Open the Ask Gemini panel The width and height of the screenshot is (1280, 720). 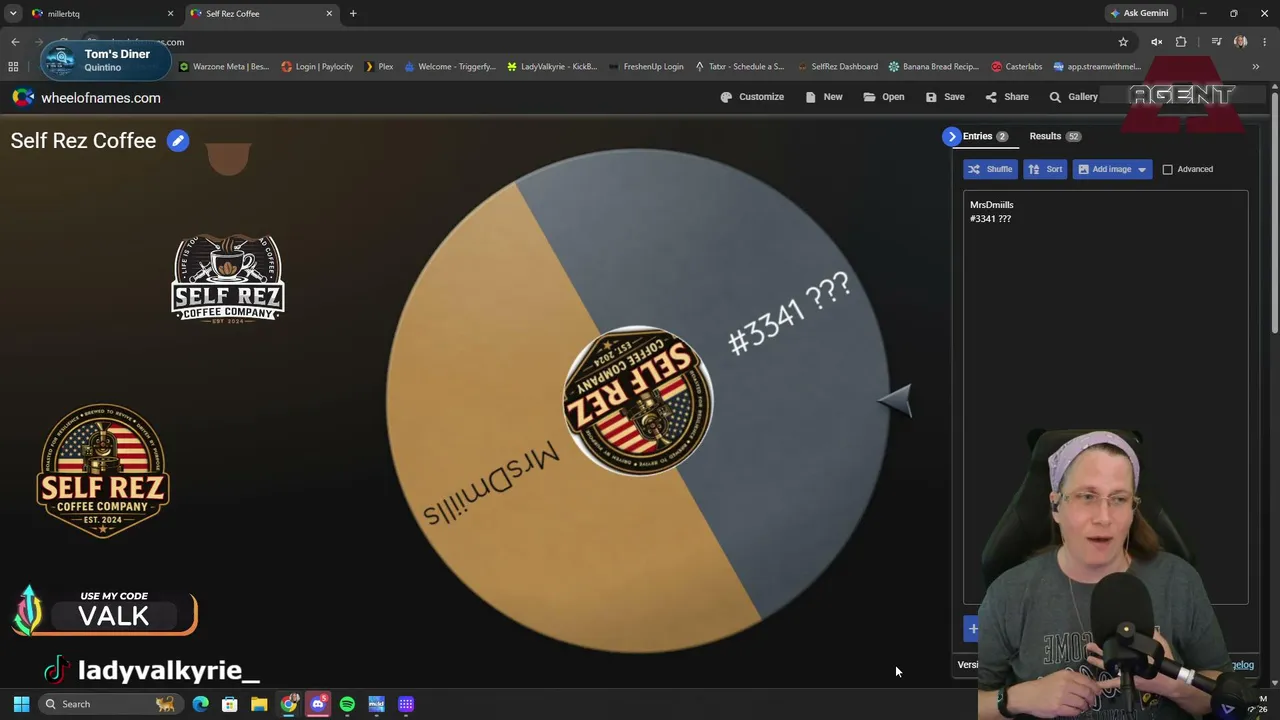1138,14
